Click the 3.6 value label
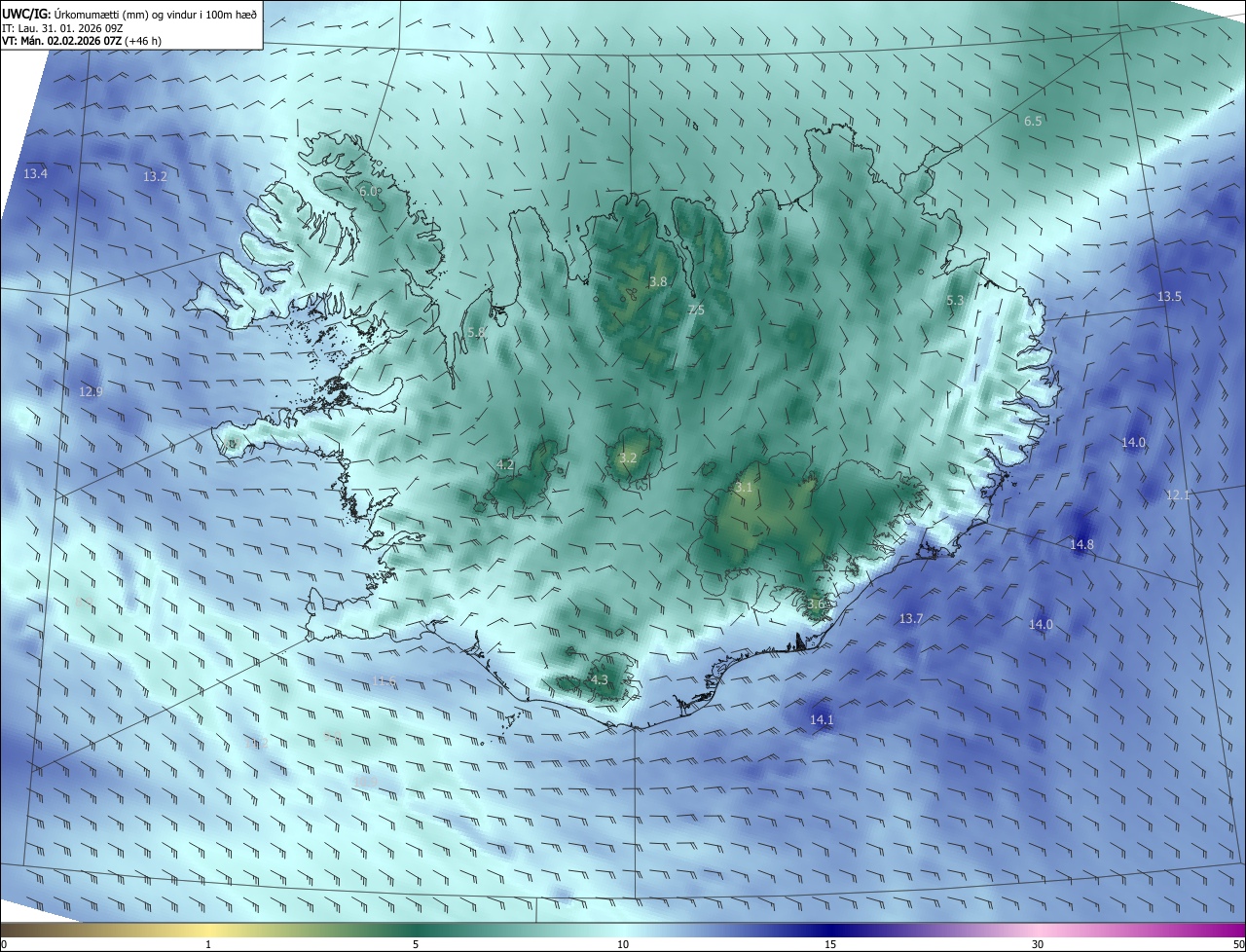The height and width of the screenshot is (952, 1246). coord(817,604)
